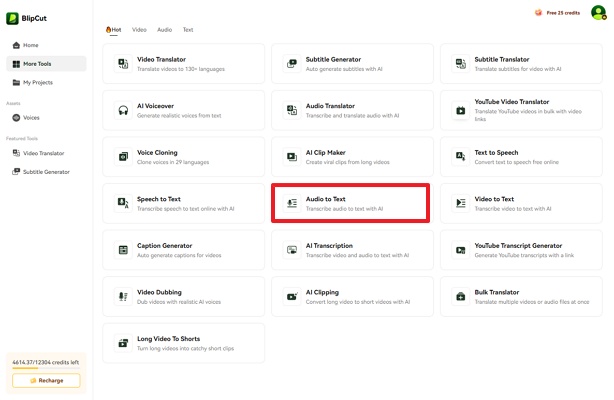Screen dimensions: 614x400
Task: Click the Free 25 credits link
Action: [x=559, y=13]
